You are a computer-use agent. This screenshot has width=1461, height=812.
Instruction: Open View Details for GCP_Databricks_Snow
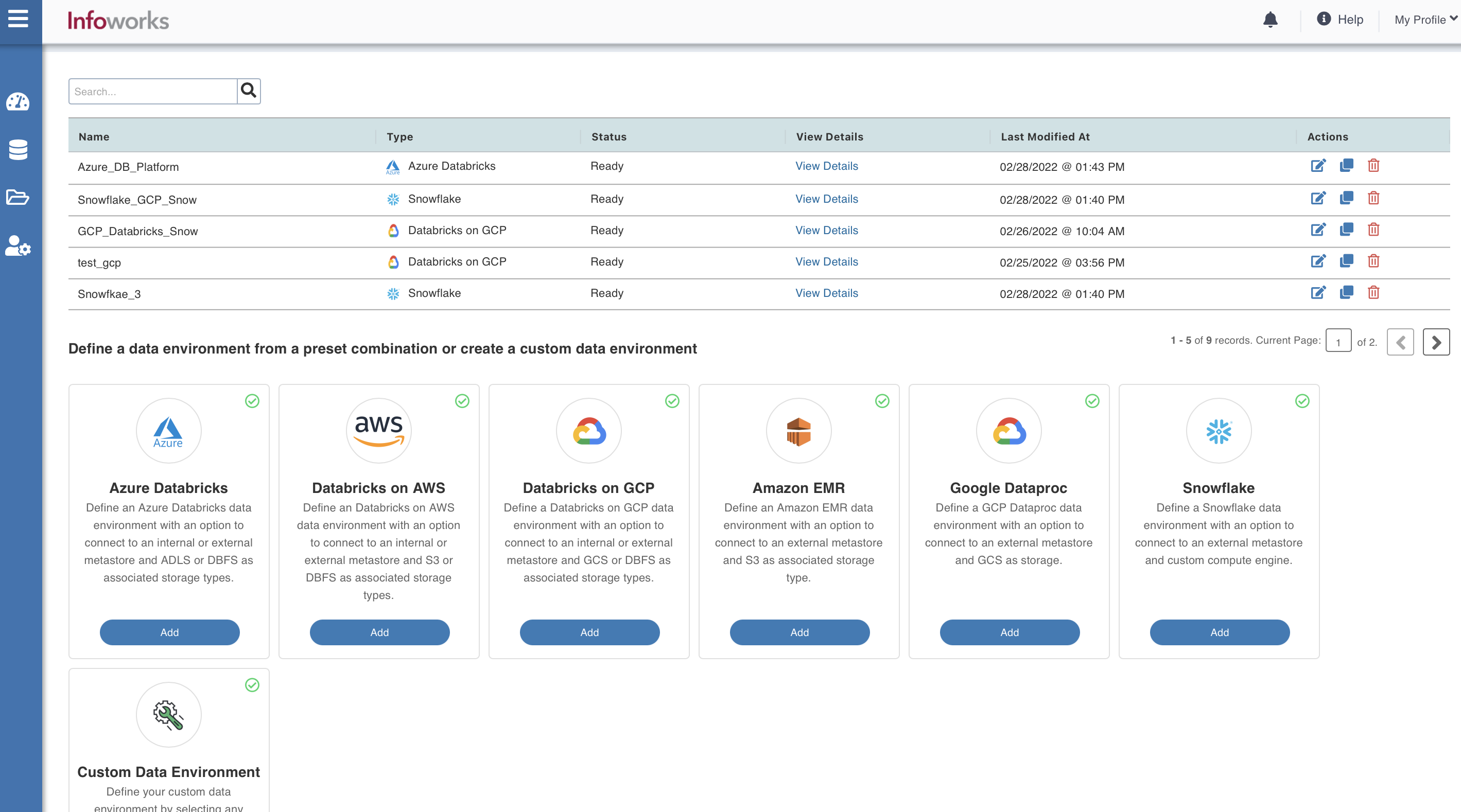tap(826, 230)
